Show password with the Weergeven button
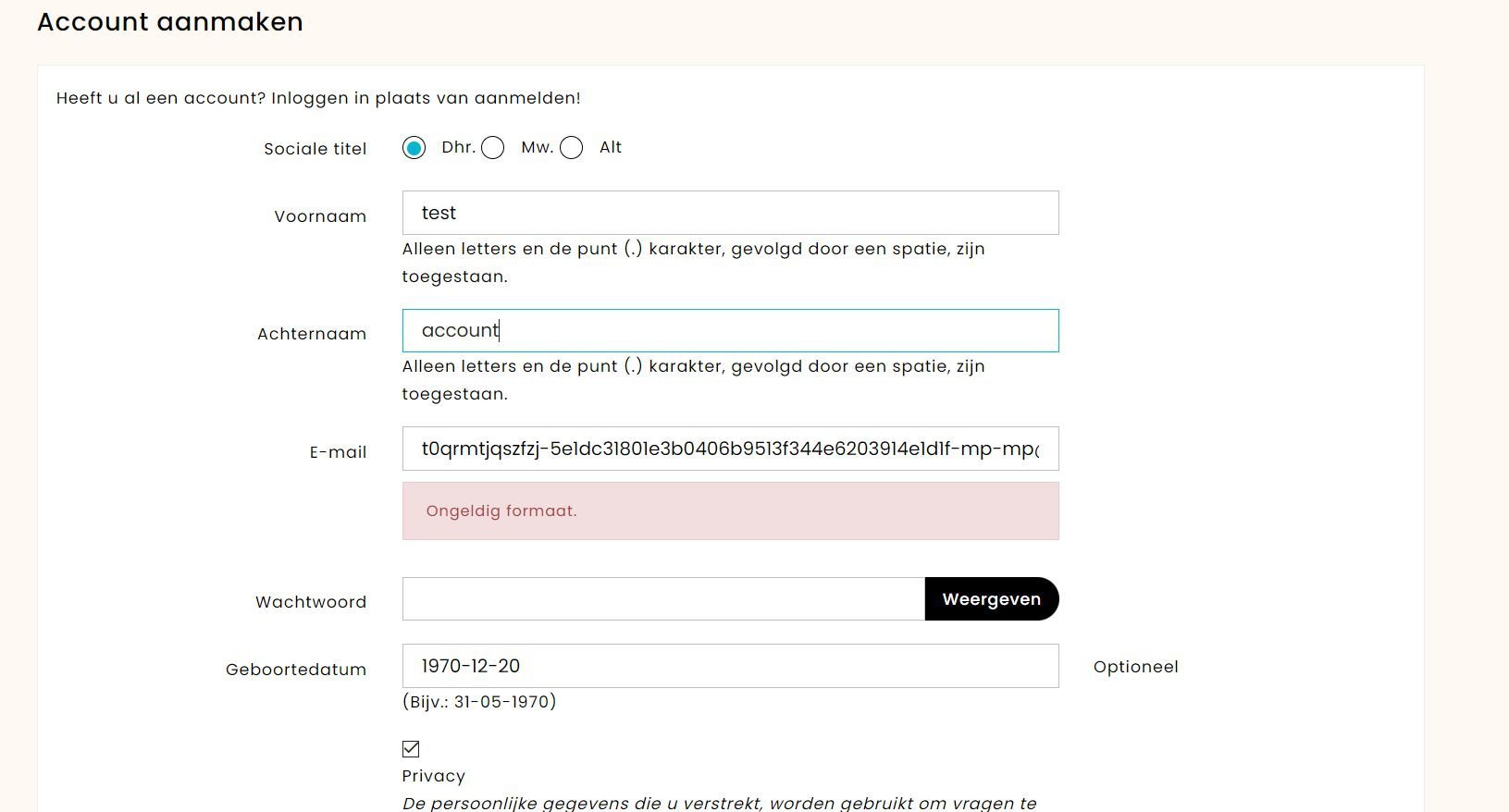Screen dimensions: 1509x812 tap(992, 599)
